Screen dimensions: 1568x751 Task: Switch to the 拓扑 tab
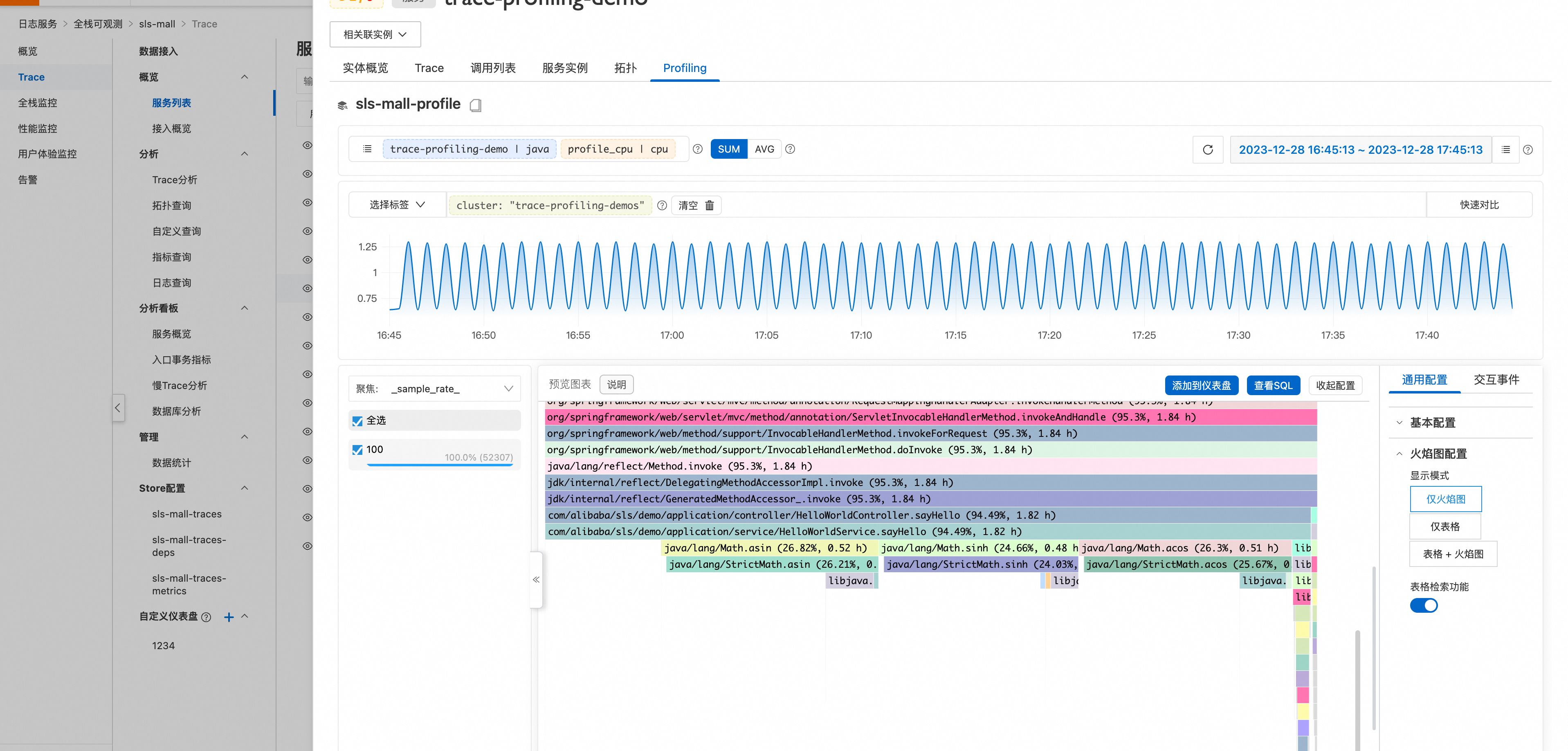tap(625, 67)
